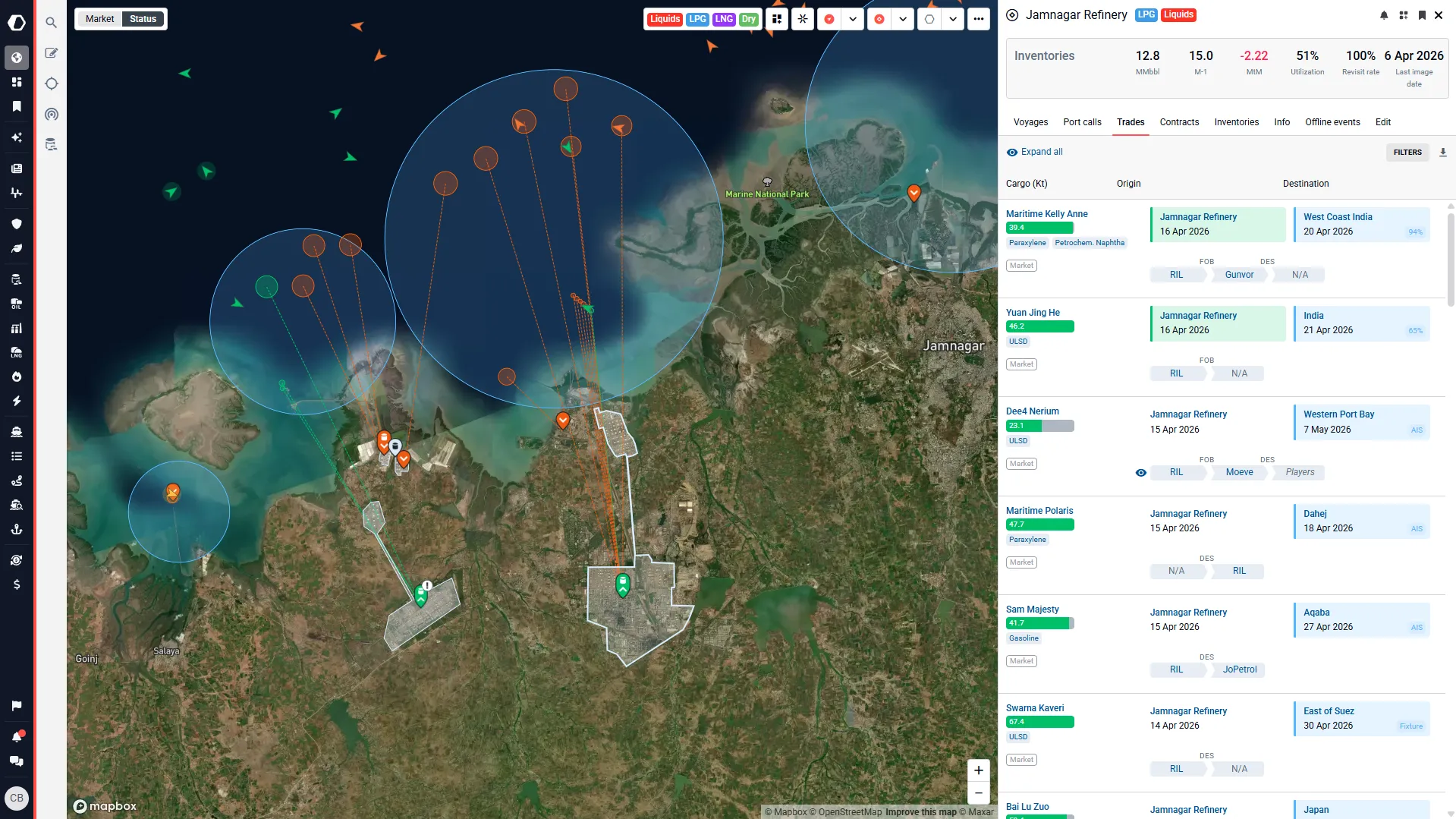Screen dimensions: 1456x819
Task: Switch map mode to Market
Action: pos(99,19)
